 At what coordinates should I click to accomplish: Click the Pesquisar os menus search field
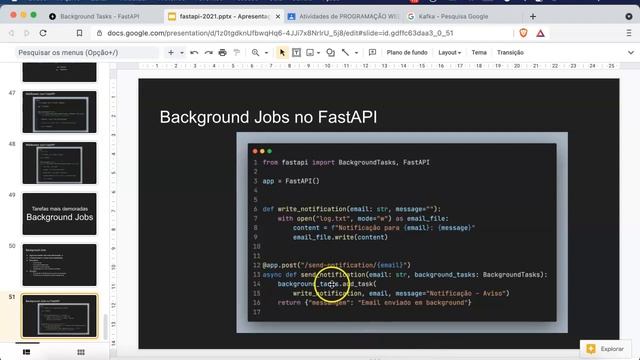pos(87,53)
